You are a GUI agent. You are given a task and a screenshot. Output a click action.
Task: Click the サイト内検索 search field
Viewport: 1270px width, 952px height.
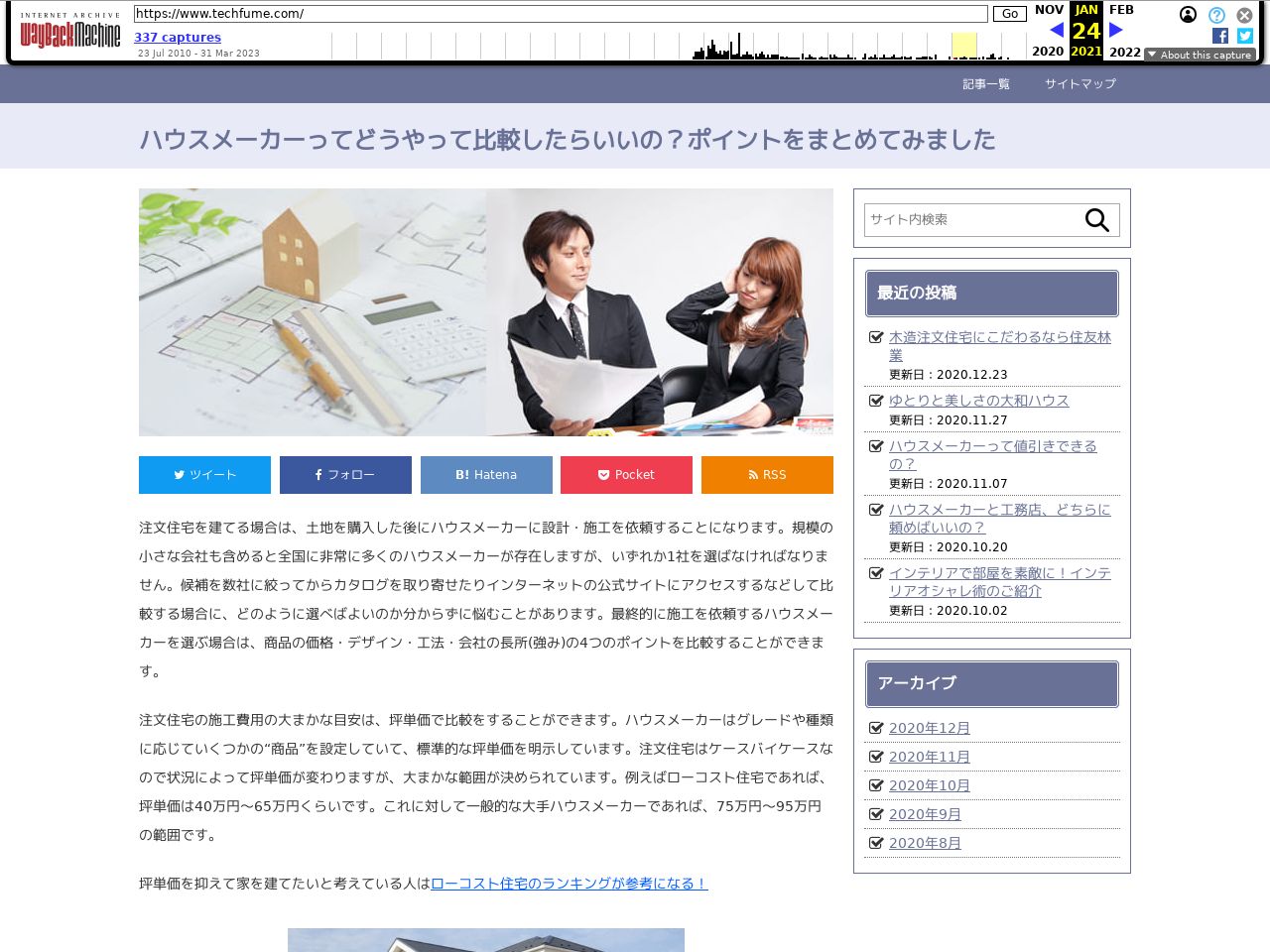[x=970, y=220]
